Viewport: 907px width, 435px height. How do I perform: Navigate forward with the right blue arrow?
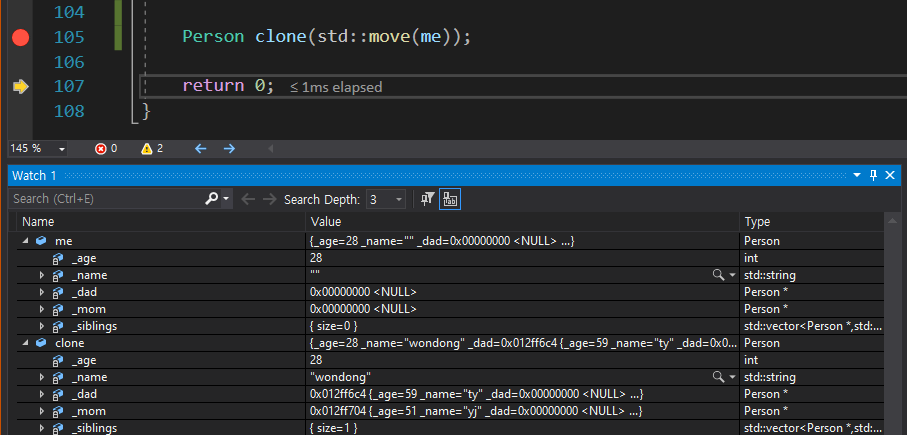coord(229,149)
